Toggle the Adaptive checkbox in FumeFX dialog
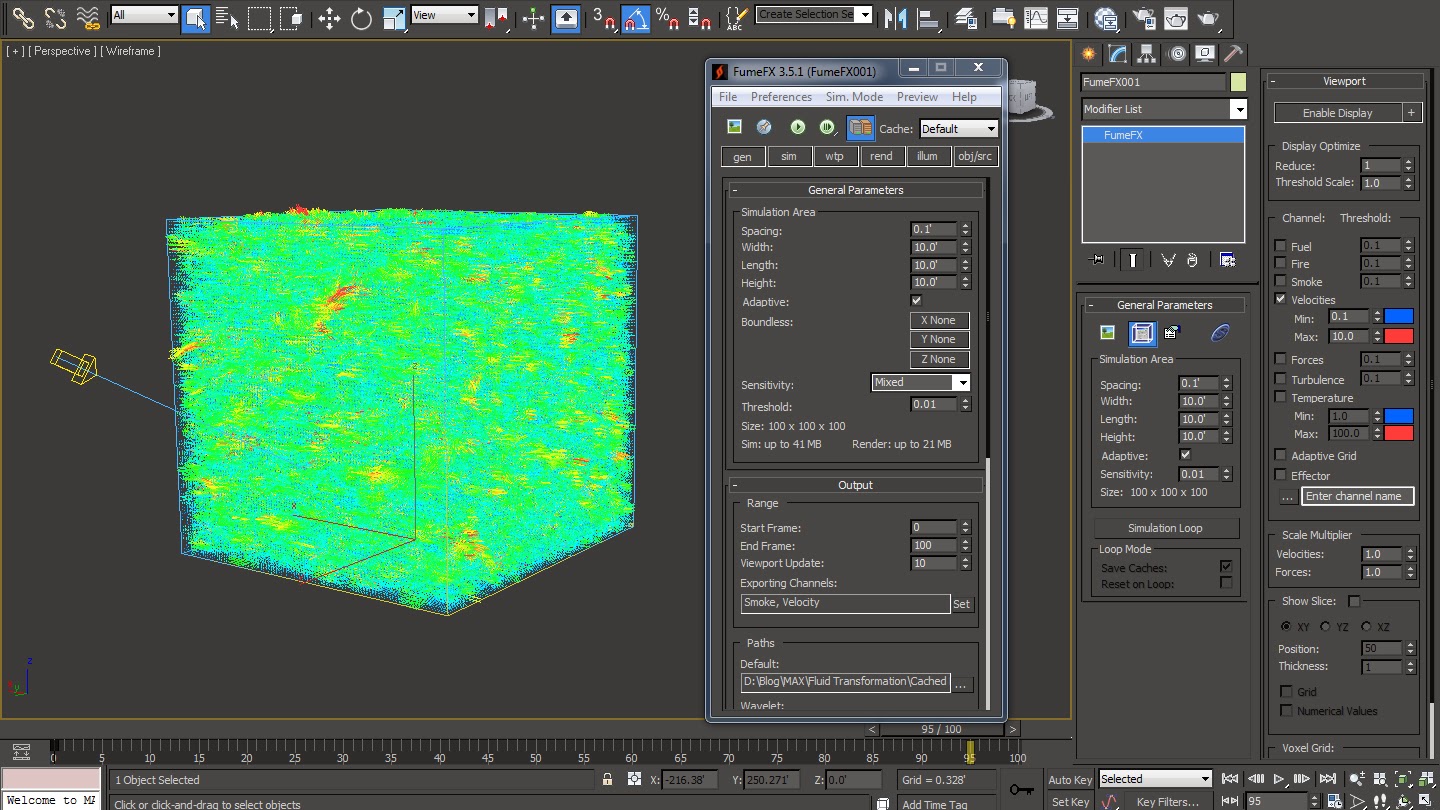This screenshot has height=810, width=1440. coord(916,301)
